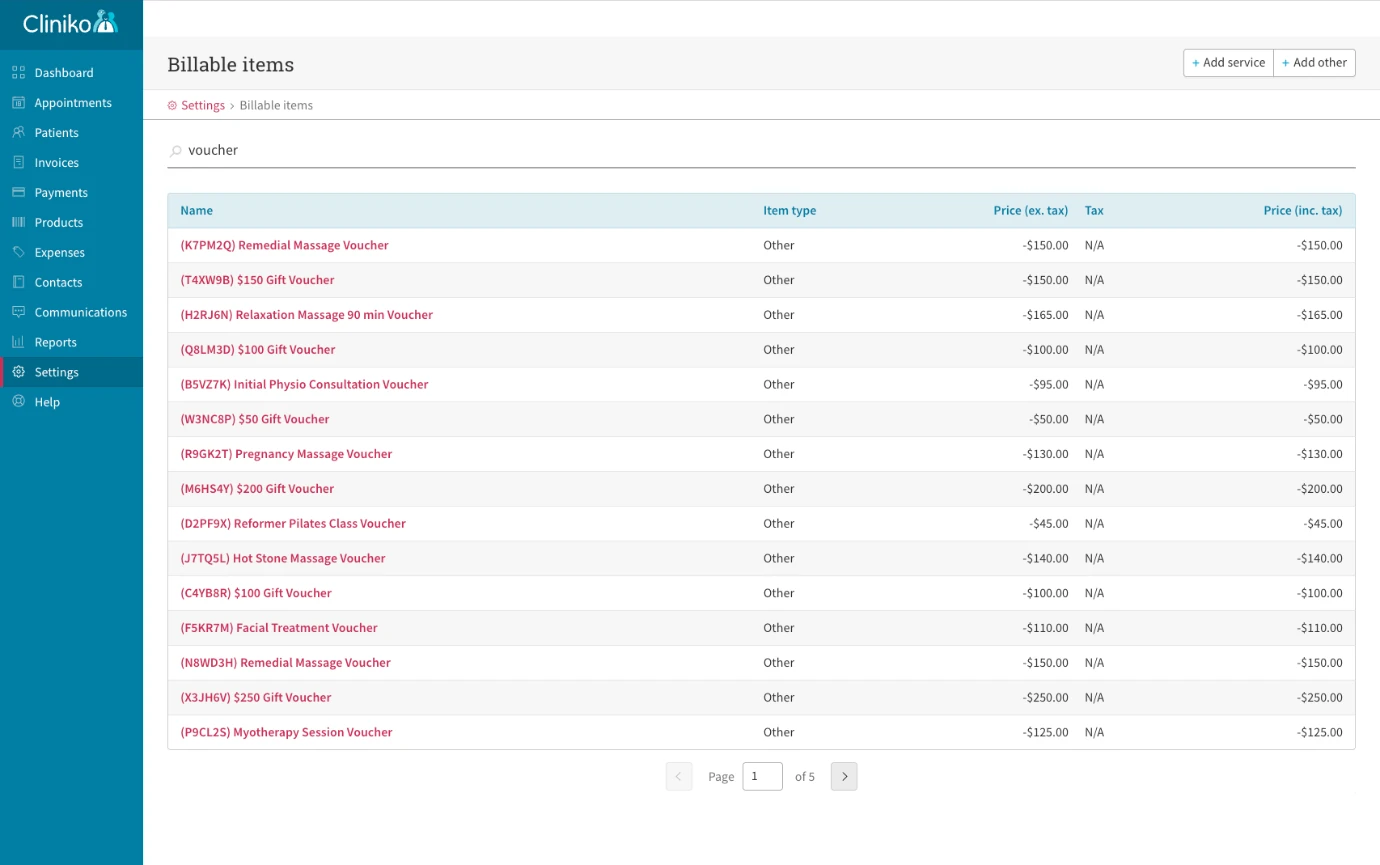Click the Expenses tag icon in sidebar
The width and height of the screenshot is (1380, 865).
click(18, 252)
